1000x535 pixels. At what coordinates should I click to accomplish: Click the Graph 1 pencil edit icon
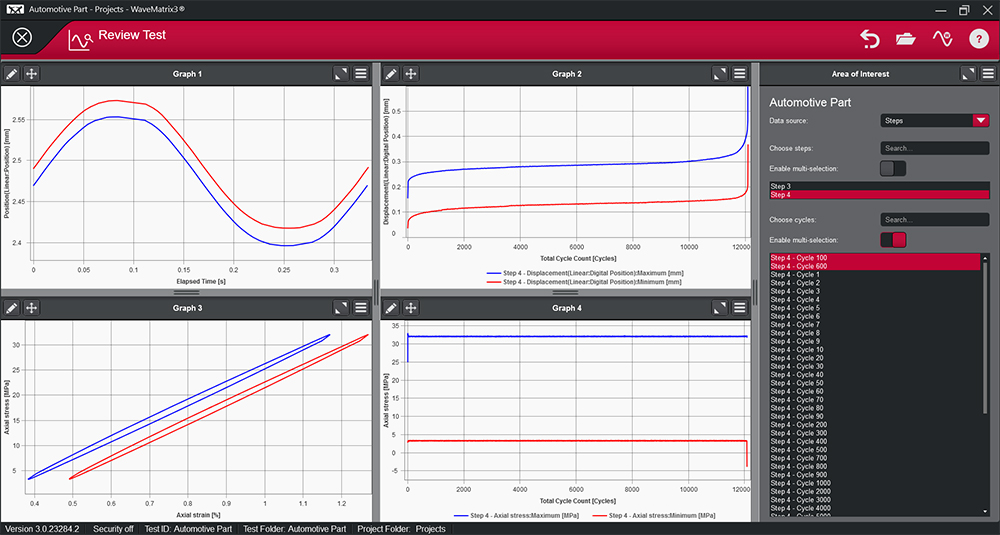click(11, 74)
